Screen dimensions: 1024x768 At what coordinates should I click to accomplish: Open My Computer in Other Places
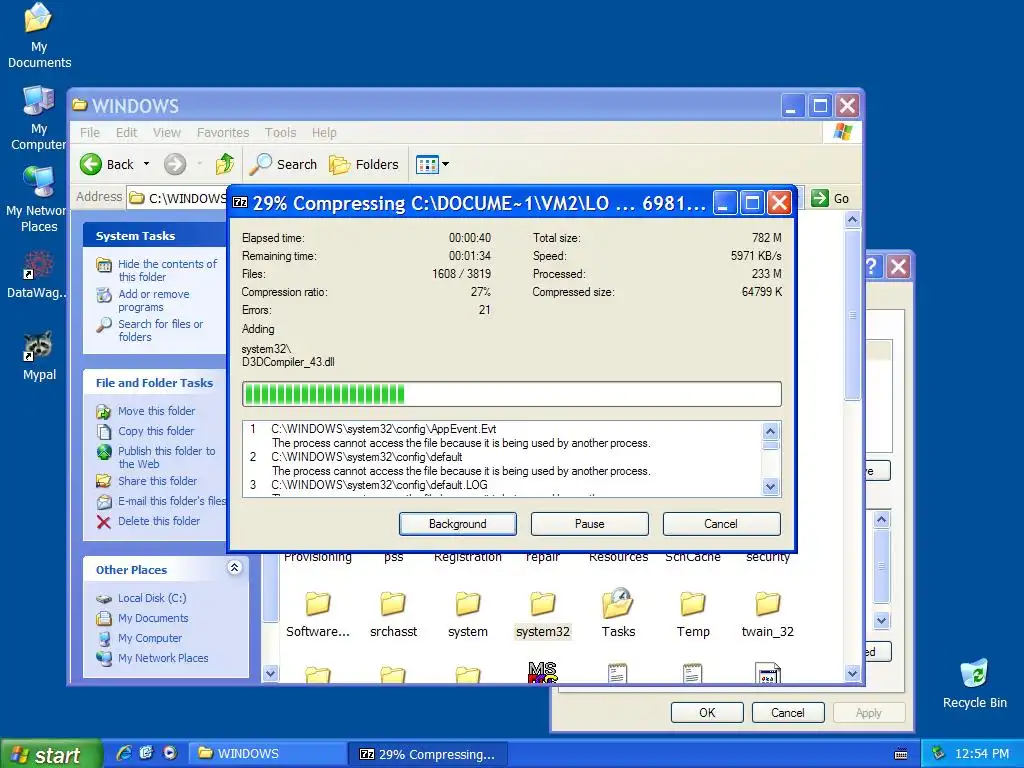(150, 638)
